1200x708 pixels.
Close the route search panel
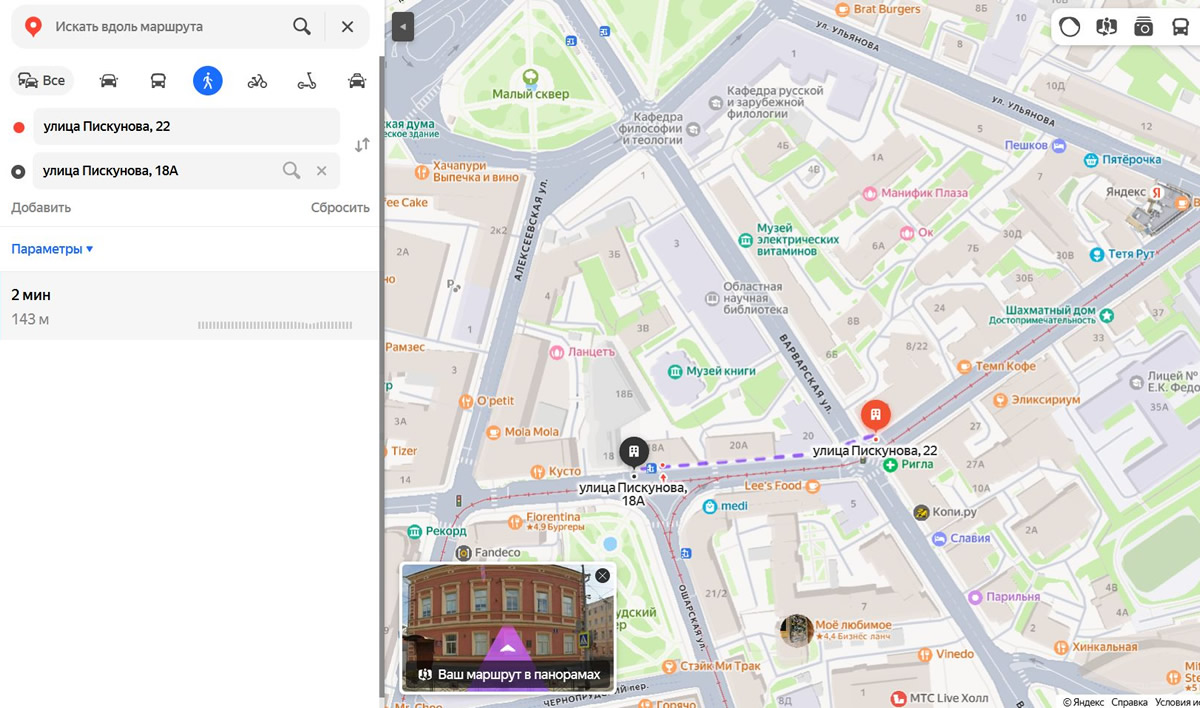(x=347, y=27)
